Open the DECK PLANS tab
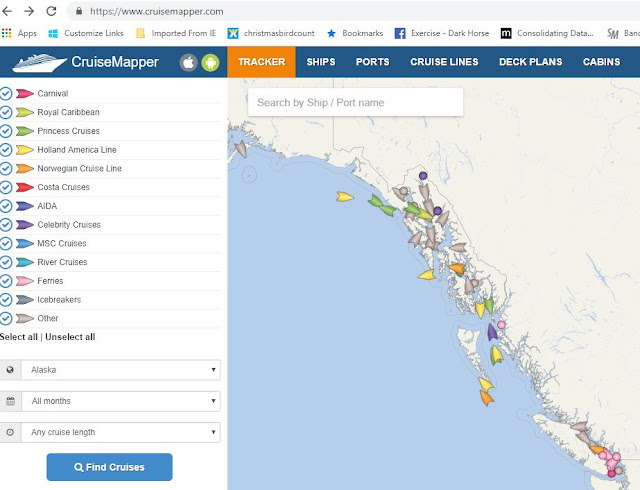Screen dimensions: 640x490 pyautogui.click(x=531, y=62)
